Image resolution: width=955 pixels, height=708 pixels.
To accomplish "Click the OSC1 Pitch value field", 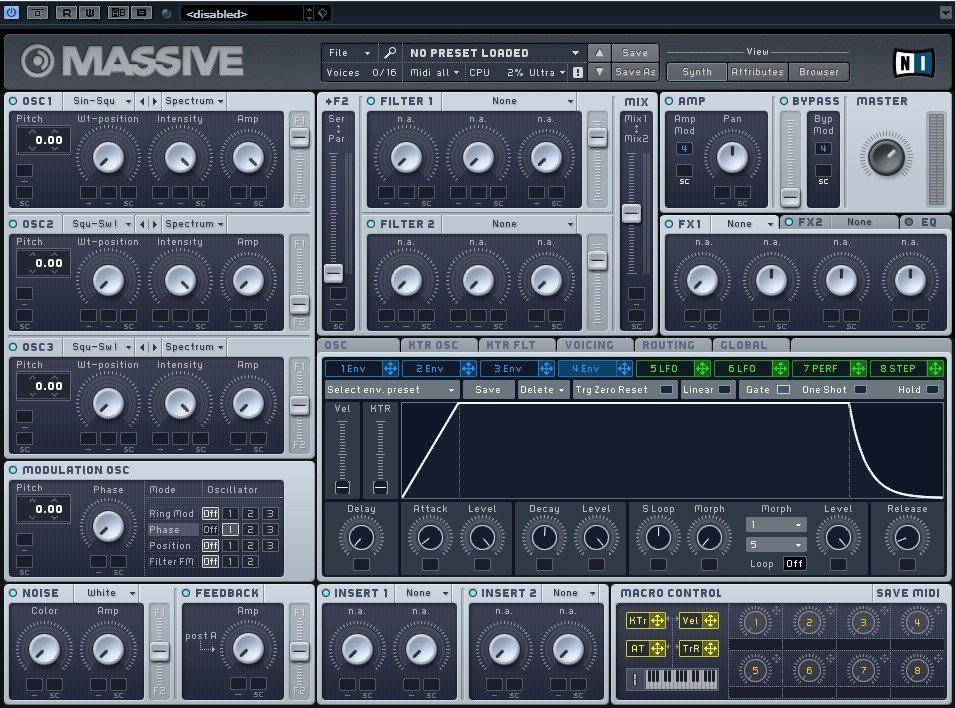I will pos(43,141).
